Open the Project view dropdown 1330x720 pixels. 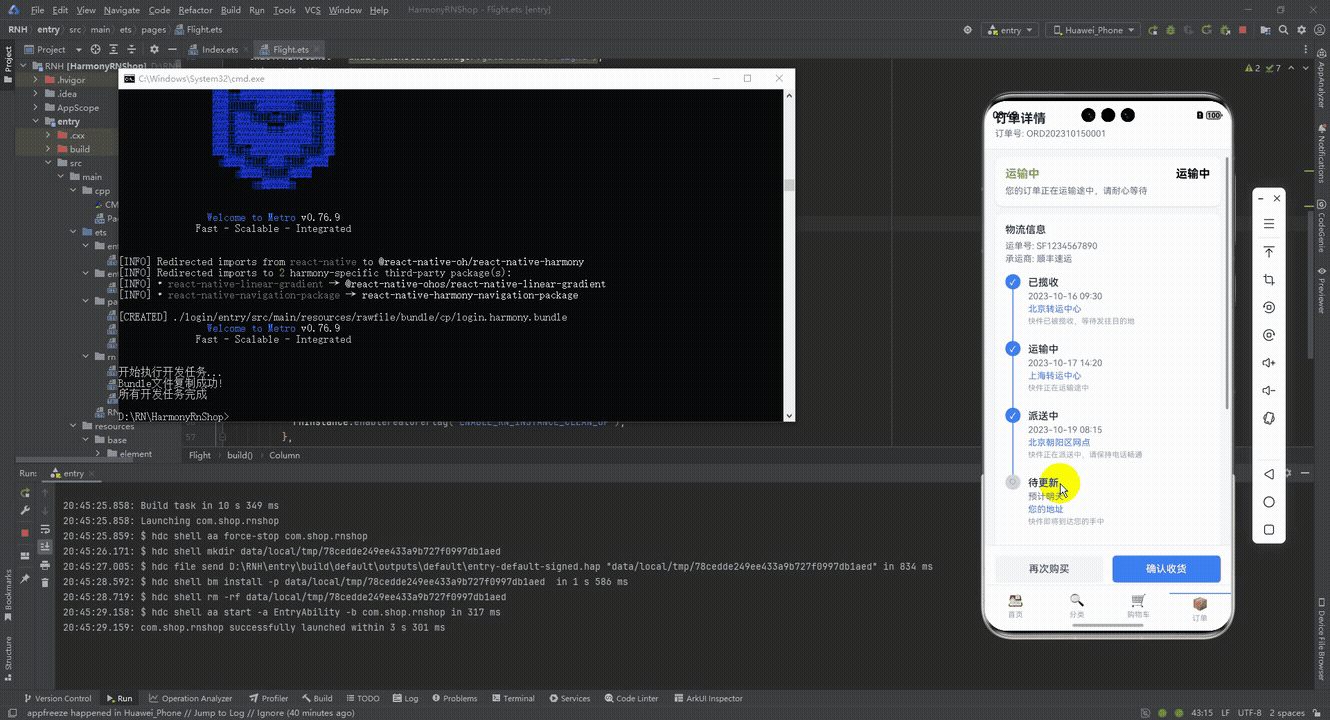58,49
